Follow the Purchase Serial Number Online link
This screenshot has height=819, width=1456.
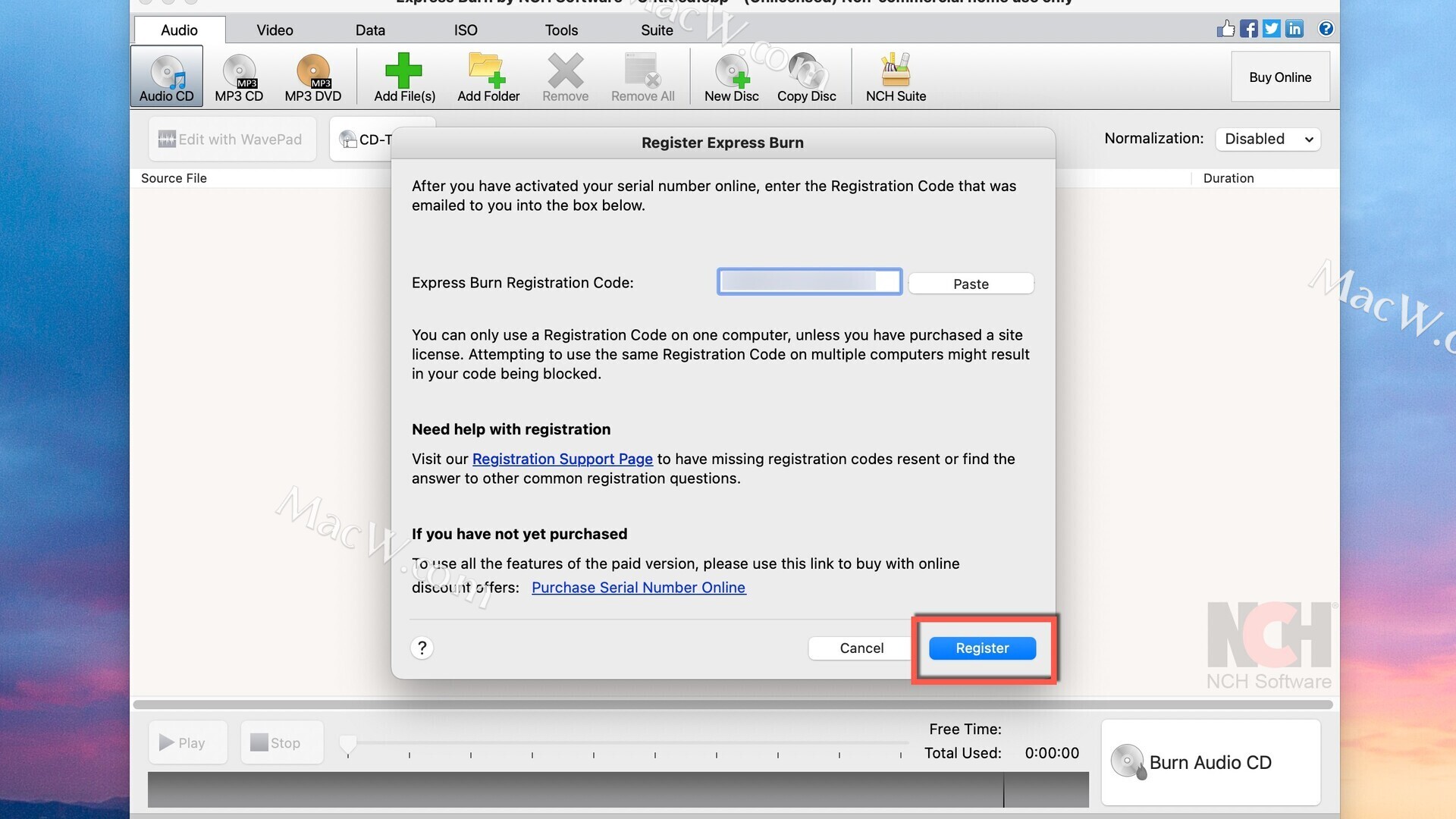tap(639, 588)
